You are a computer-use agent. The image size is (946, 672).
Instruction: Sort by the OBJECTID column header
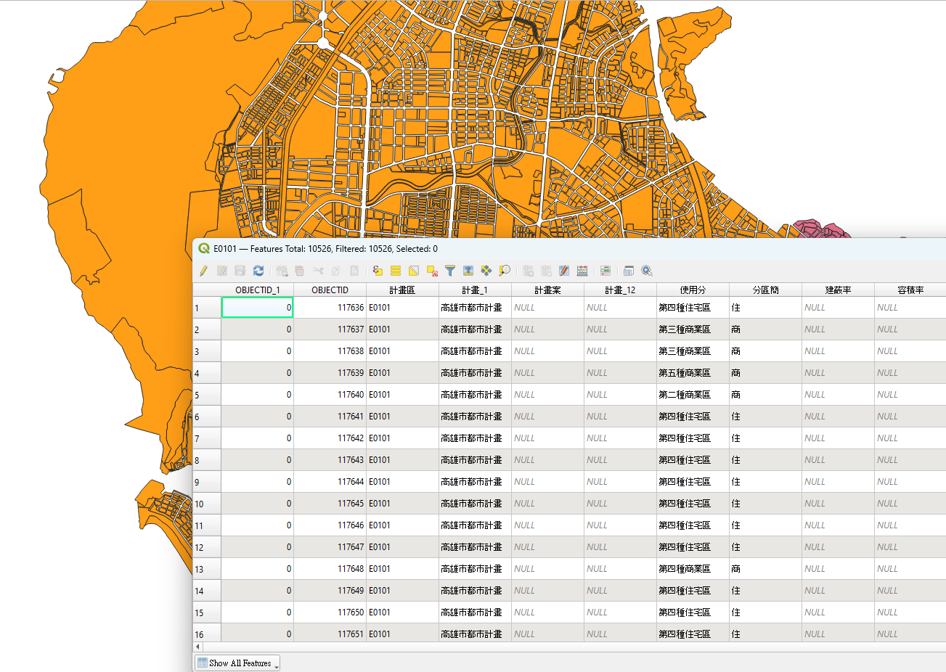tap(329, 290)
